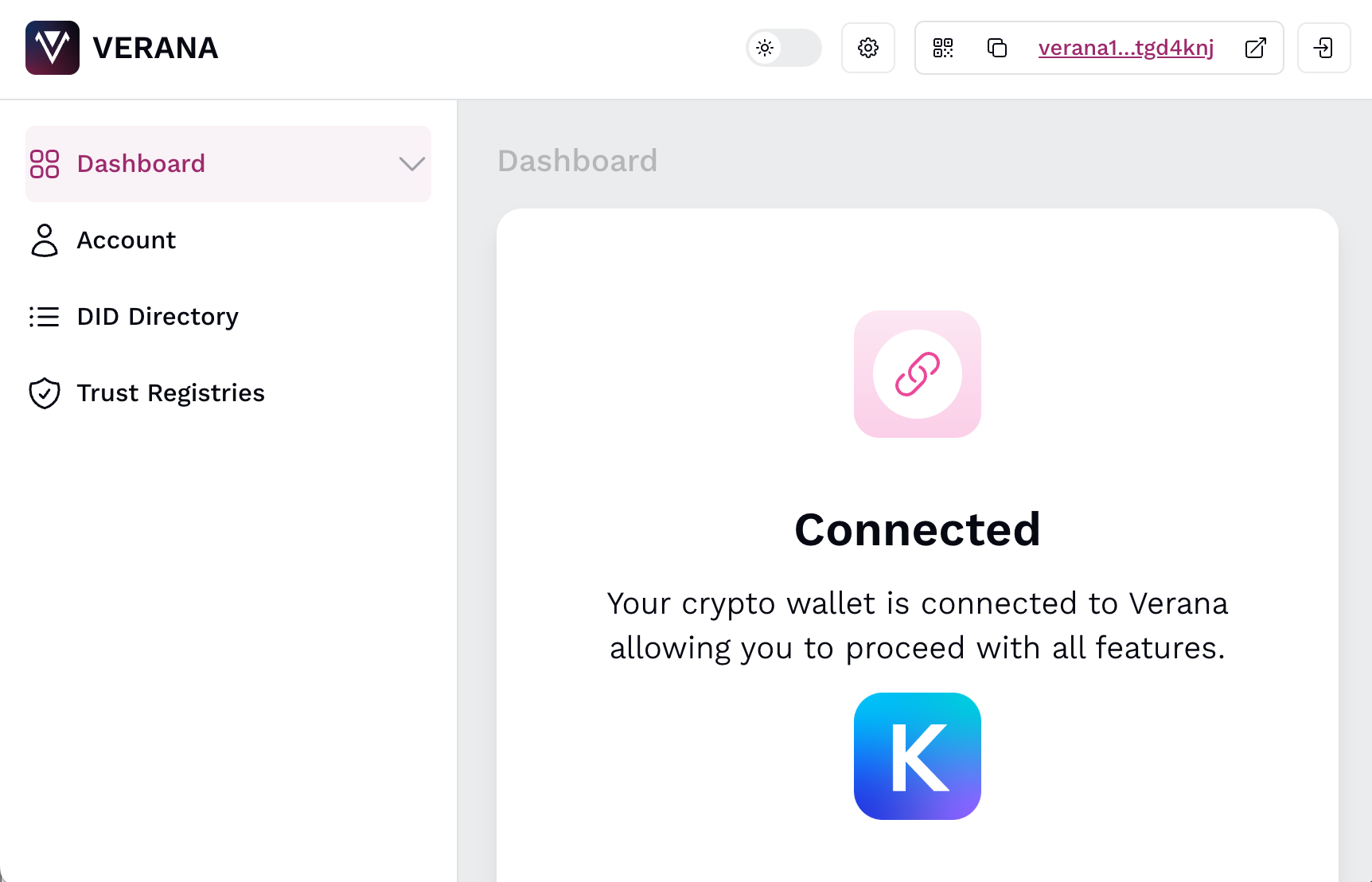Open the Account section
The height and width of the screenshot is (882, 1372).
click(127, 240)
